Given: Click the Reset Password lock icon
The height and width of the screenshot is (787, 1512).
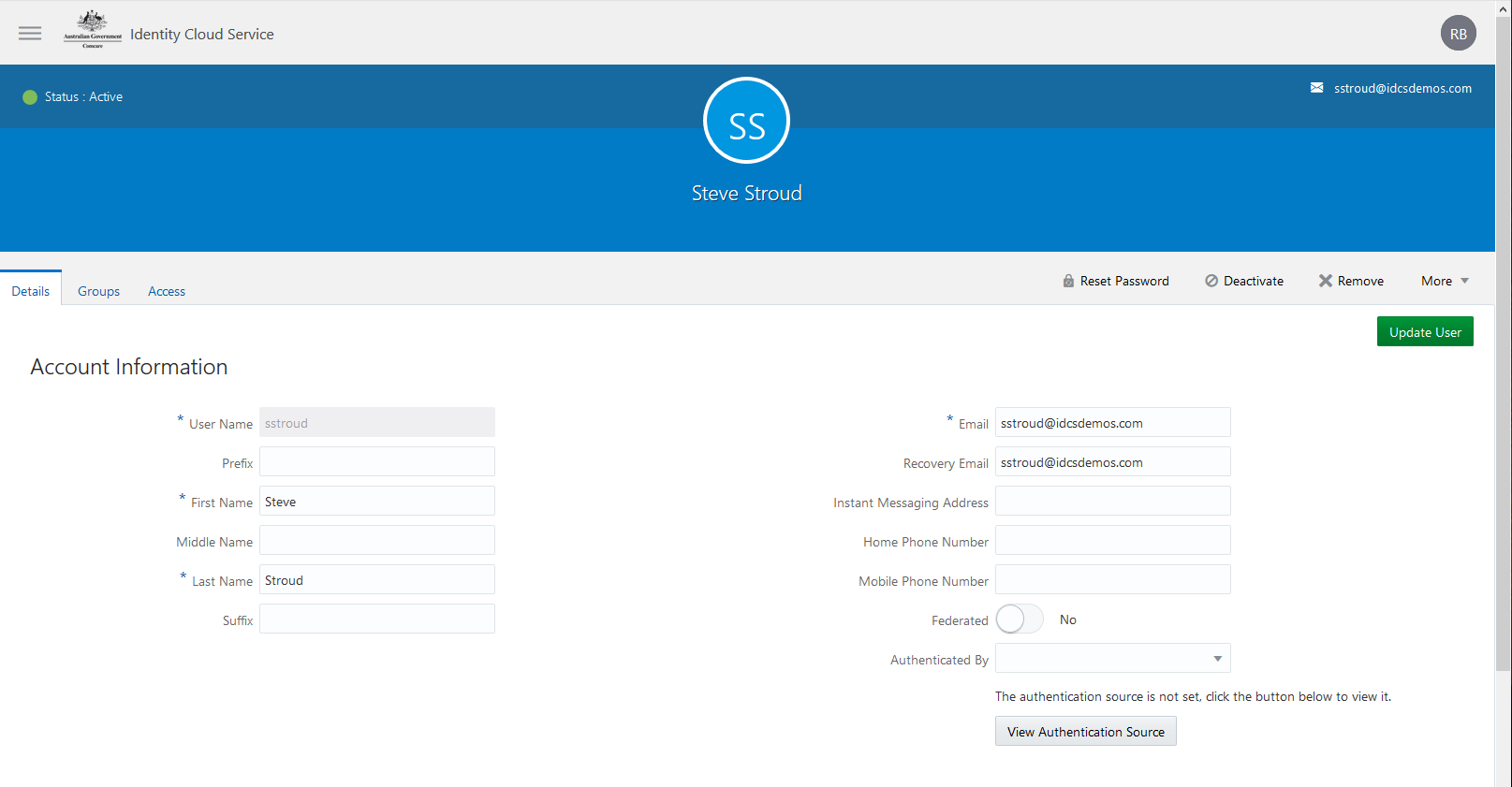Looking at the screenshot, I should pyautogui.click(x=1068, y=281).
